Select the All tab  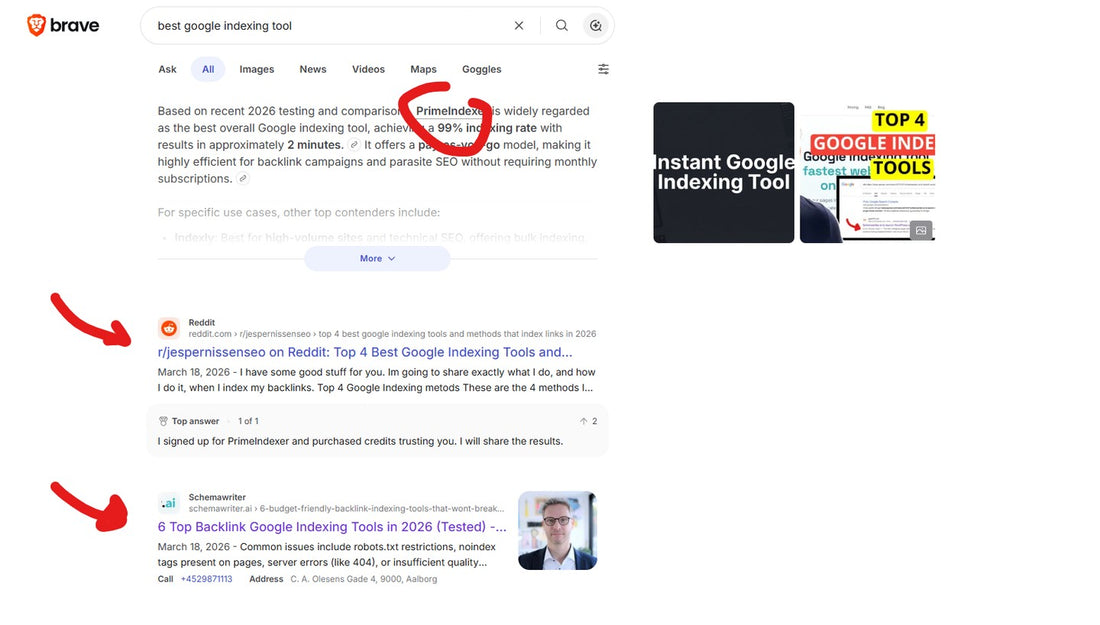pos(208,69)
